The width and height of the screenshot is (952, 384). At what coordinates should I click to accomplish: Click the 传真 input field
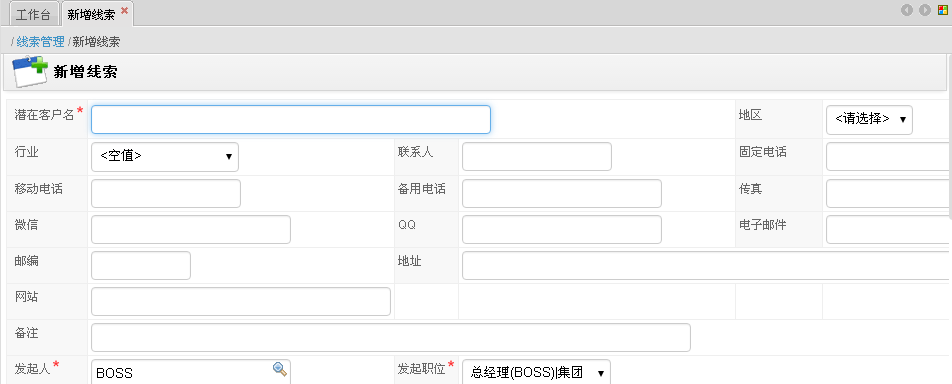click(x=889, y=193)
